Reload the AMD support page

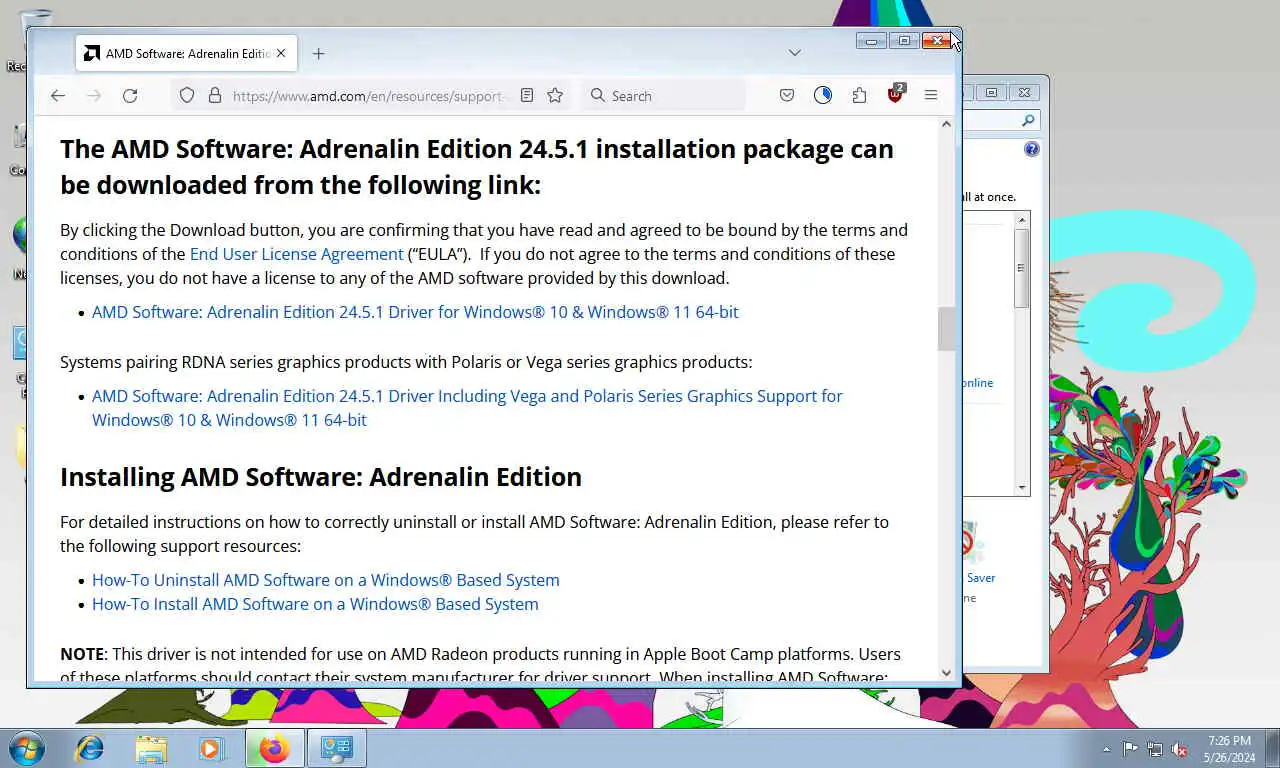coord(130,96)
